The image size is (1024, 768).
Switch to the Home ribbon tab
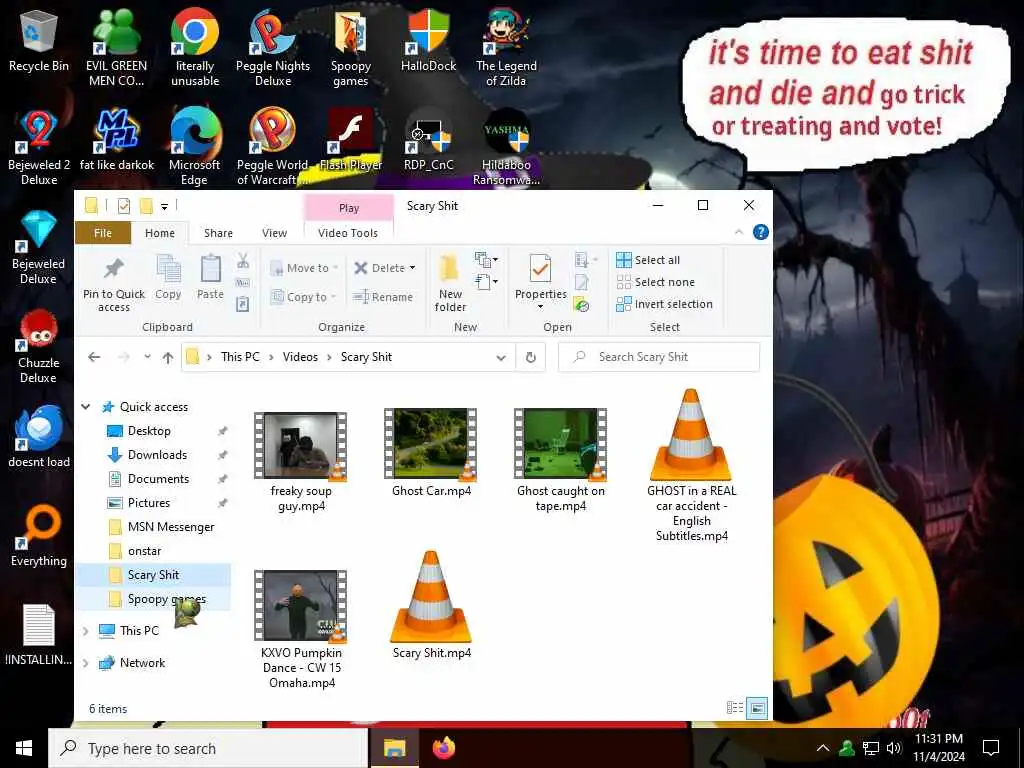[160, 232]
